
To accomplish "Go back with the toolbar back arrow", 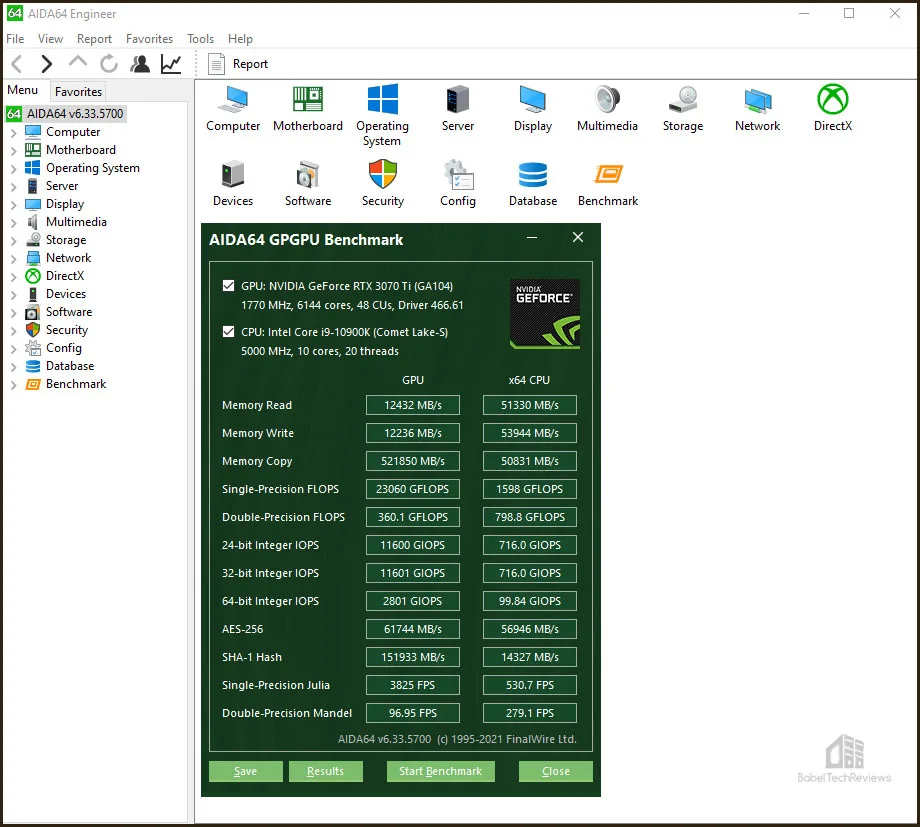I will click(17, 63).
